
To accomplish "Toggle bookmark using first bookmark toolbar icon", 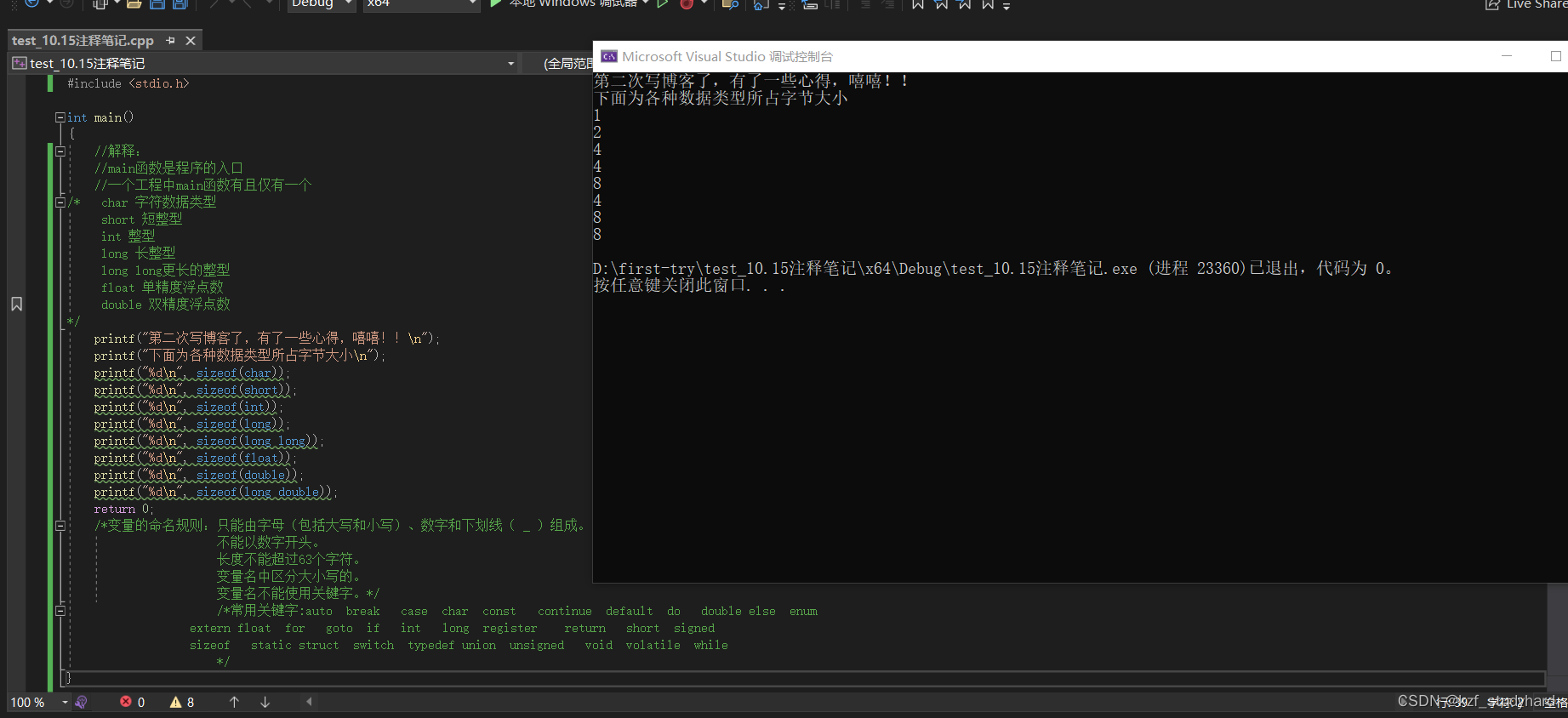I will click(x=917, y=3).
